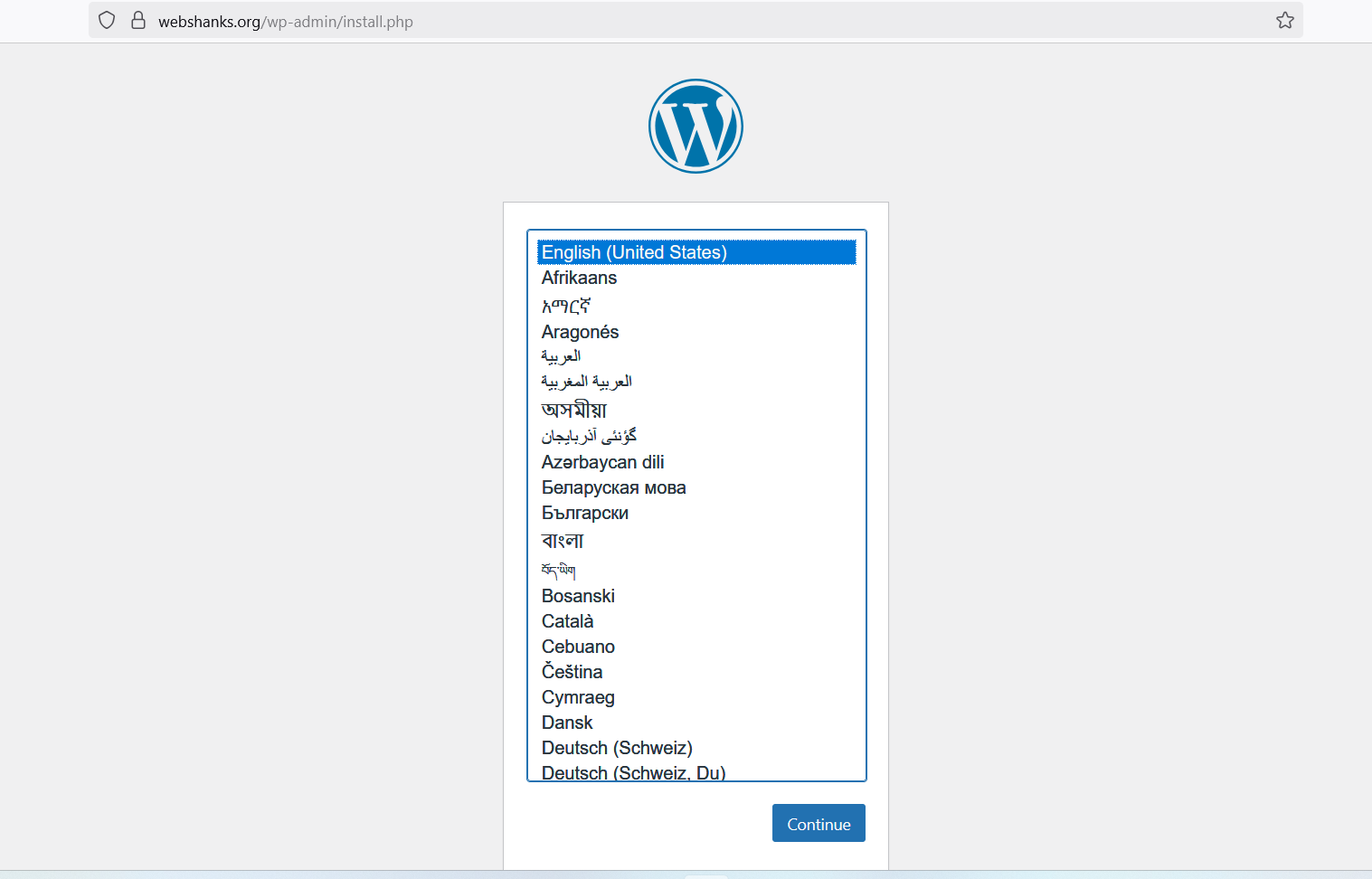This screenshot has width=1372, height=879.
Task: Choose Čeština language option
Action: (696, 672)
